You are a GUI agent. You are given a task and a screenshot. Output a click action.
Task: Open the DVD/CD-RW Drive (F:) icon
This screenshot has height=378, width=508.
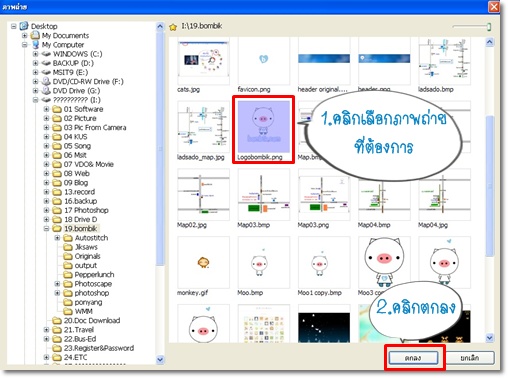pyautogui.click(x=46, y=82)
